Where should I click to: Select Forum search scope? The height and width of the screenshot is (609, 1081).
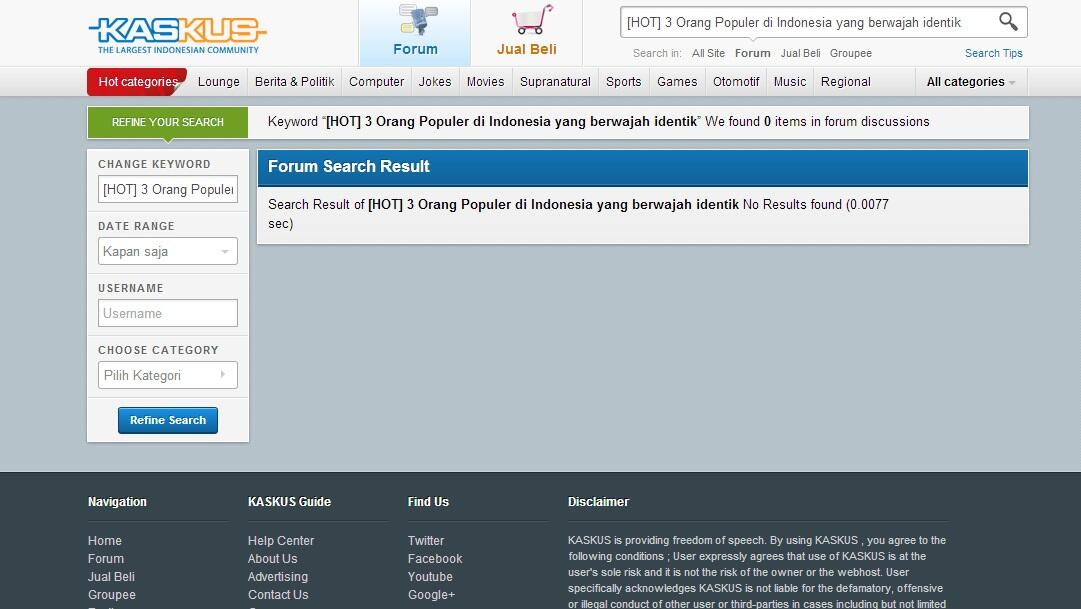tap(752, 53)
